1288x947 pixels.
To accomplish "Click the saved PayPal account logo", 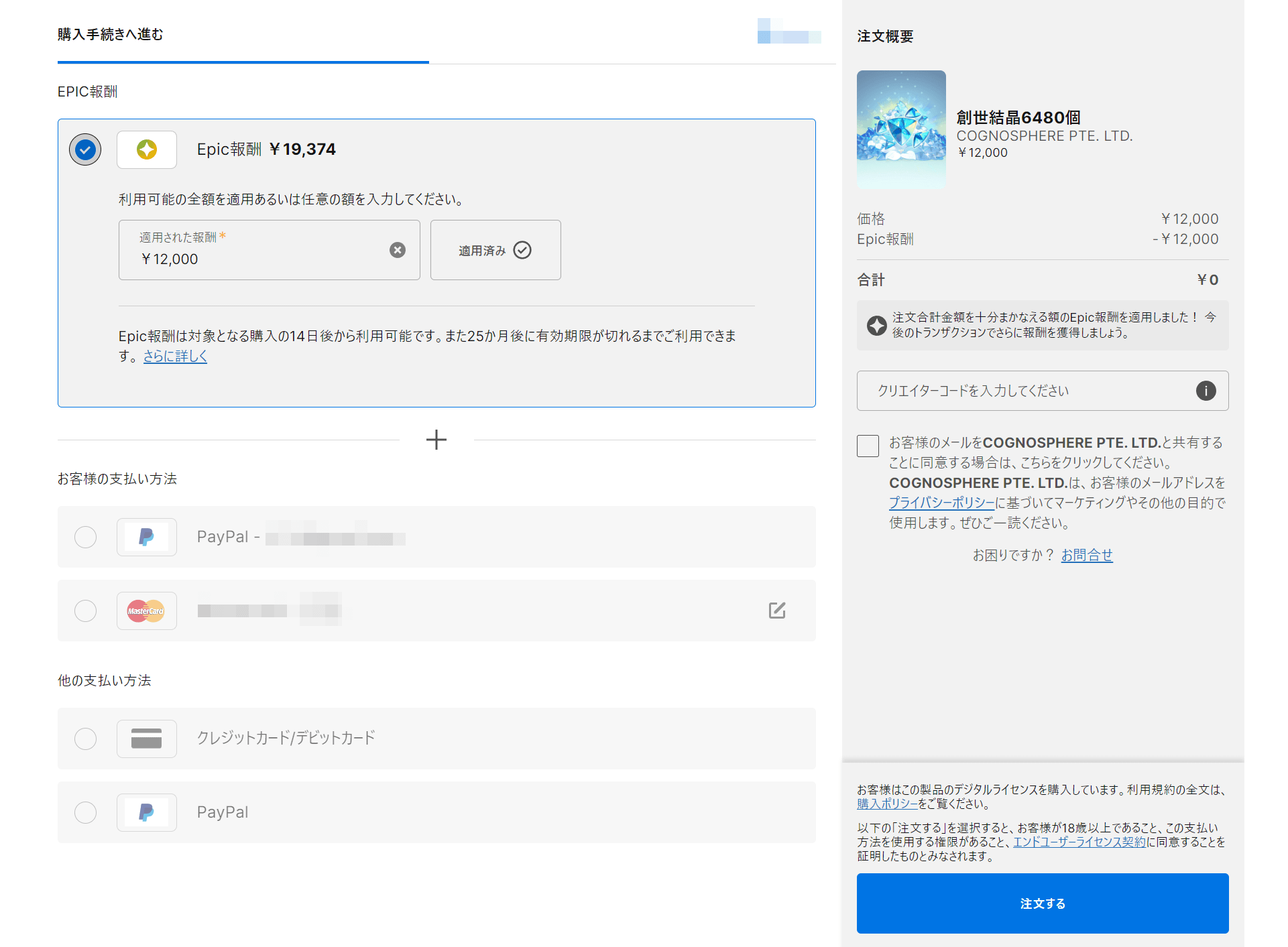I will [147, 537].
